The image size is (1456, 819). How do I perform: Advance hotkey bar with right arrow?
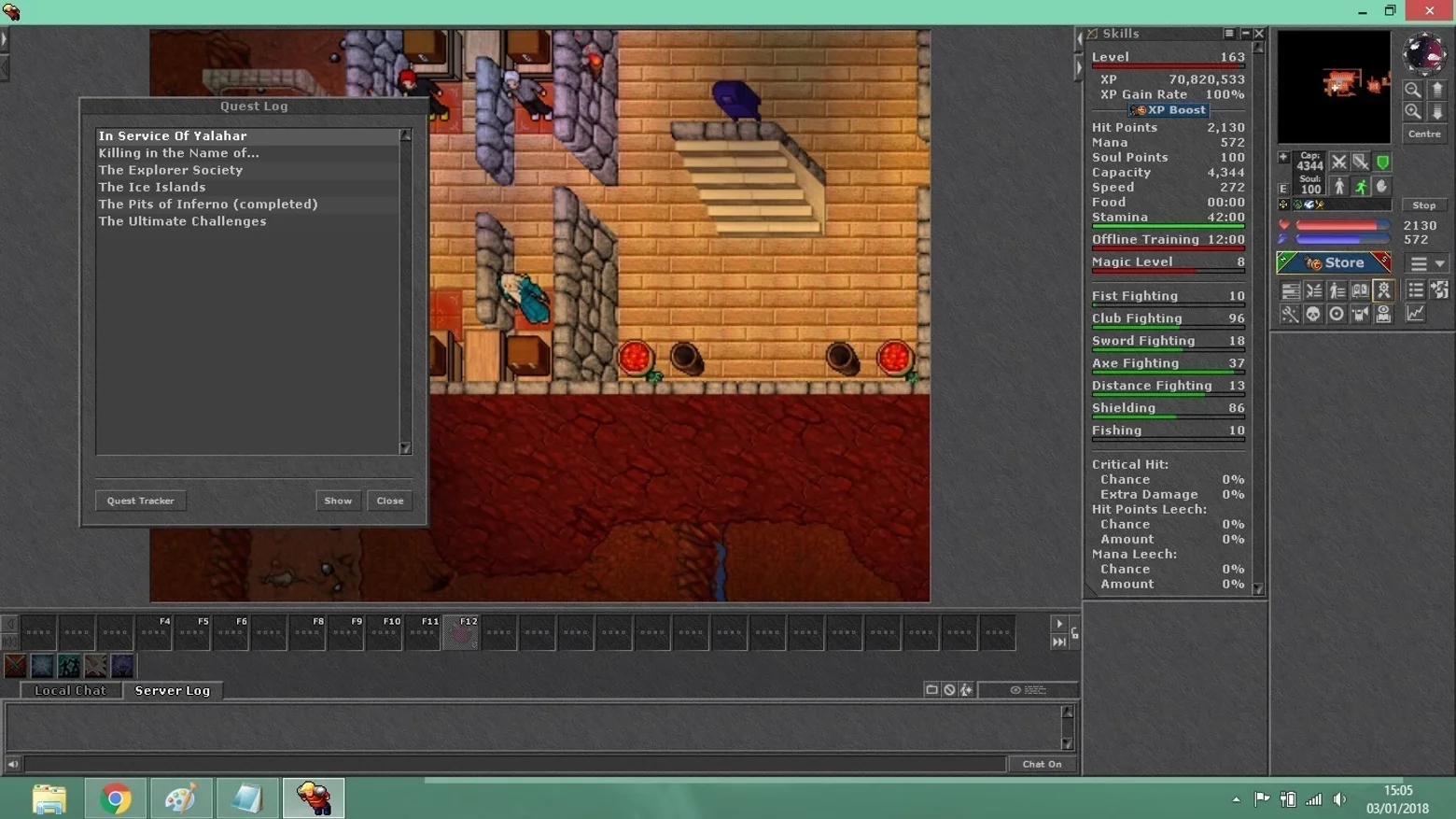1058,624
